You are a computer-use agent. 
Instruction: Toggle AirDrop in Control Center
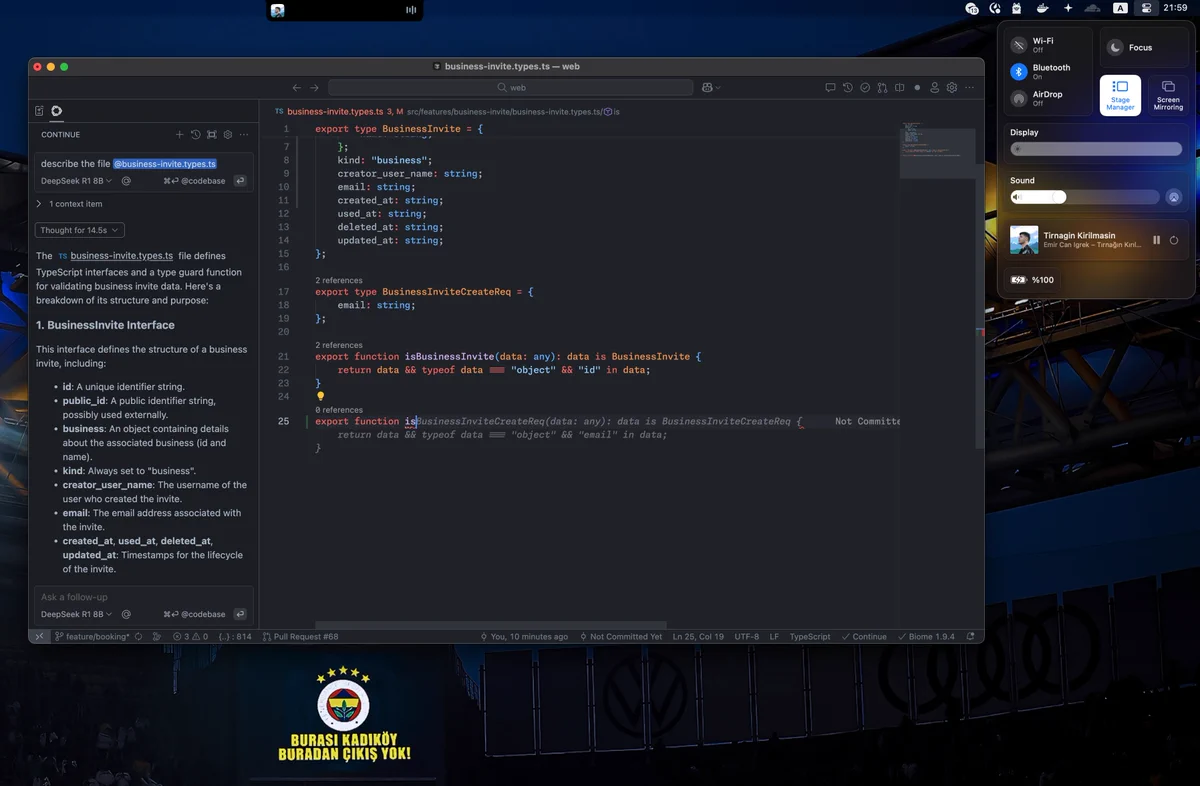(x=1019, y=98)
